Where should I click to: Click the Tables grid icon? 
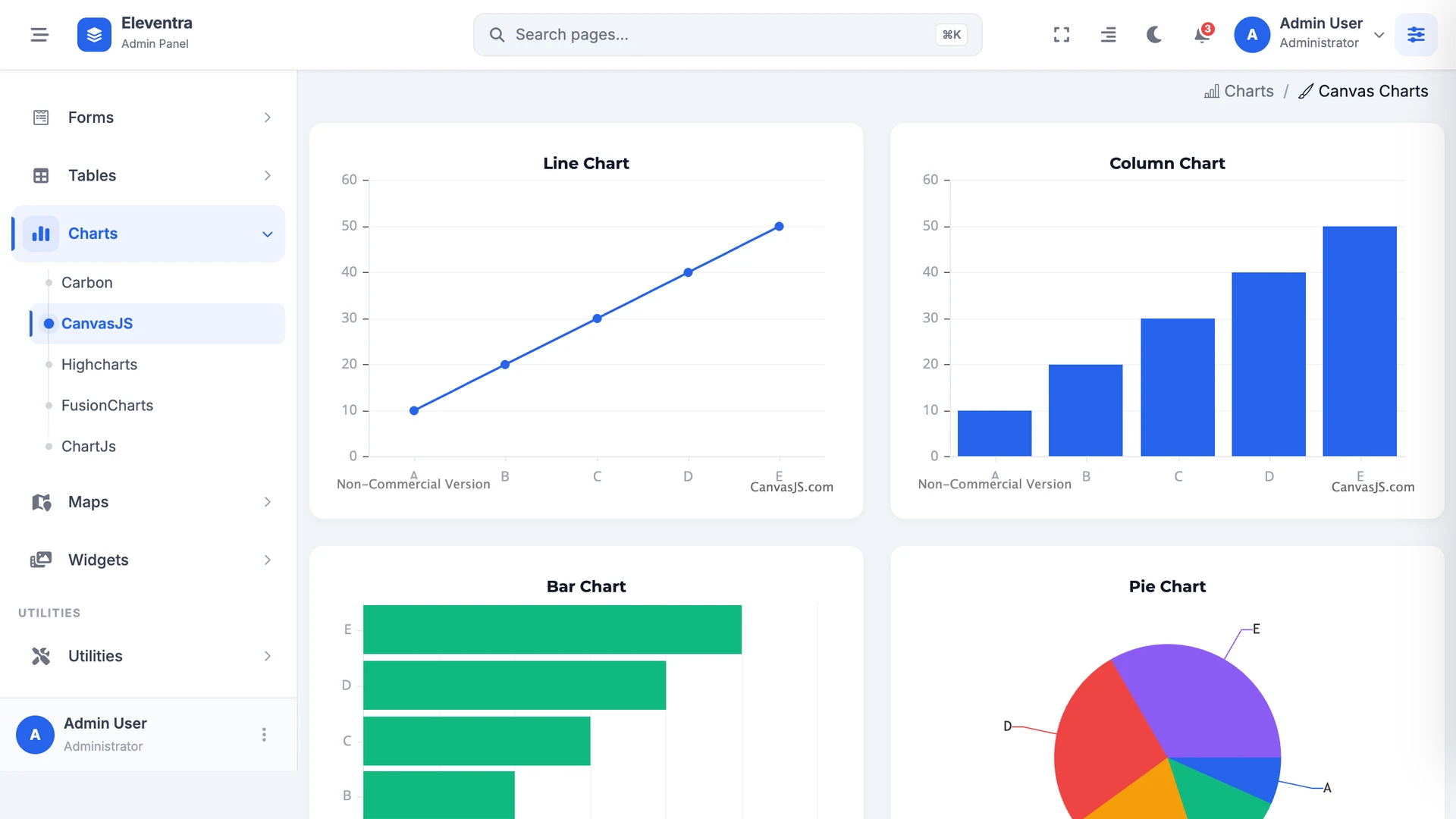point(41,176)
